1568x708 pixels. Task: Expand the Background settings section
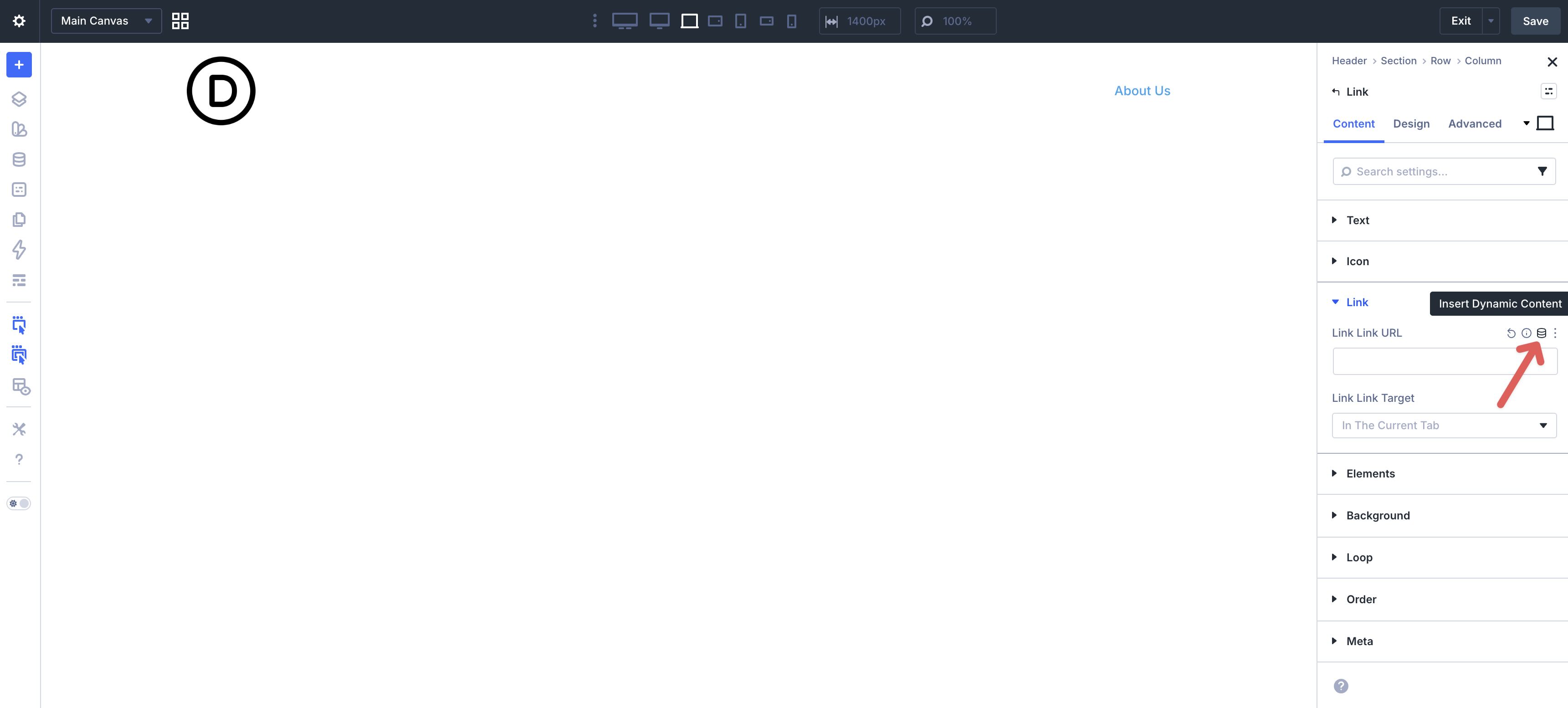tap(1378, 515)
